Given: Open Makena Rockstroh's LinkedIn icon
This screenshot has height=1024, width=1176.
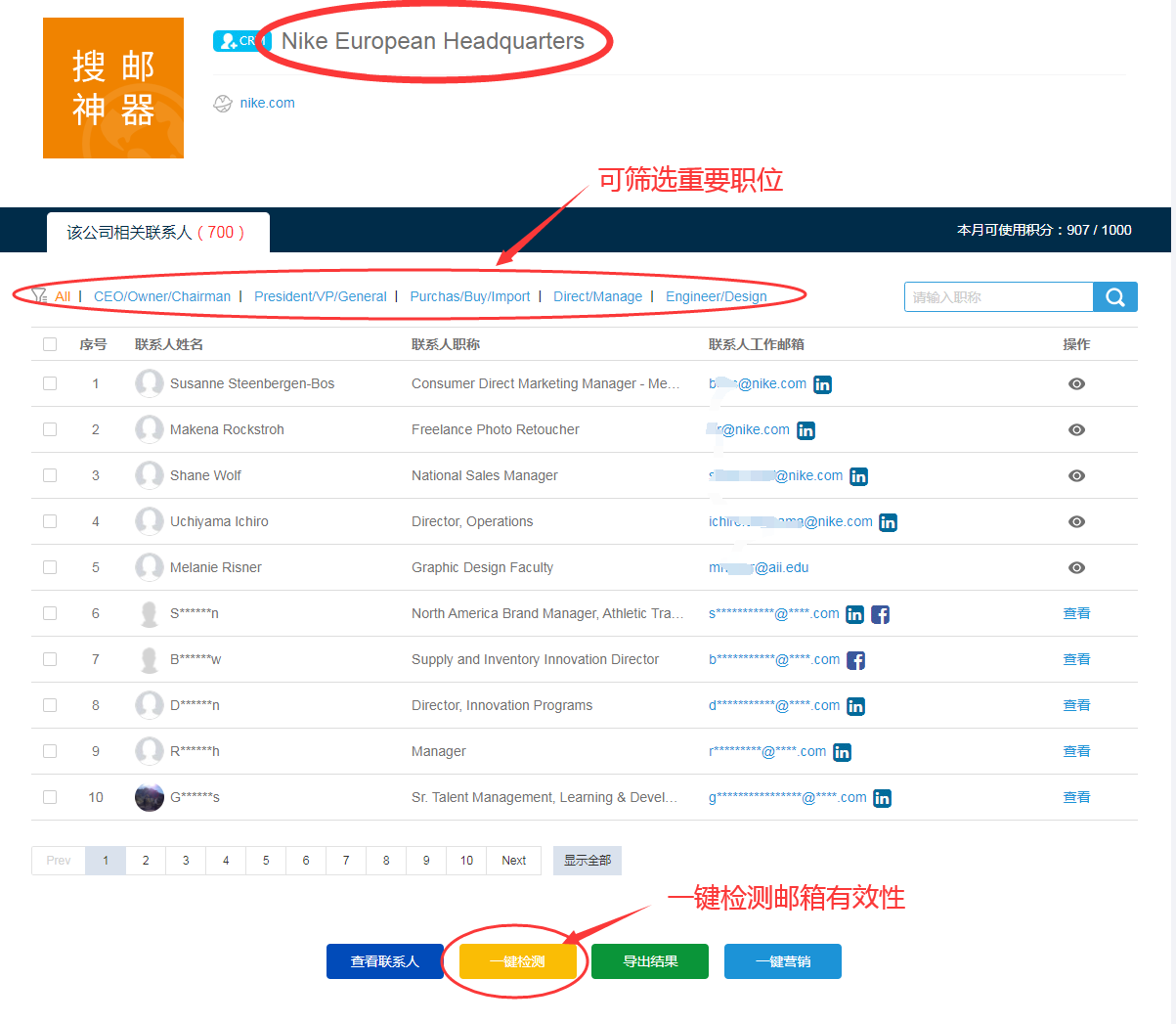Looking at the screenshot, I should click(806, 430).
